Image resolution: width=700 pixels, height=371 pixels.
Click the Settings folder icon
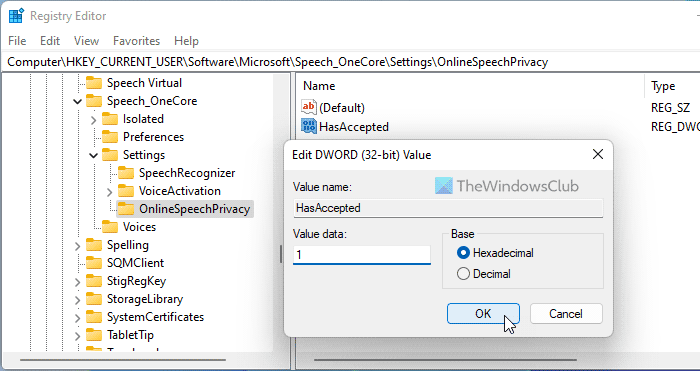tap(110, 155)
